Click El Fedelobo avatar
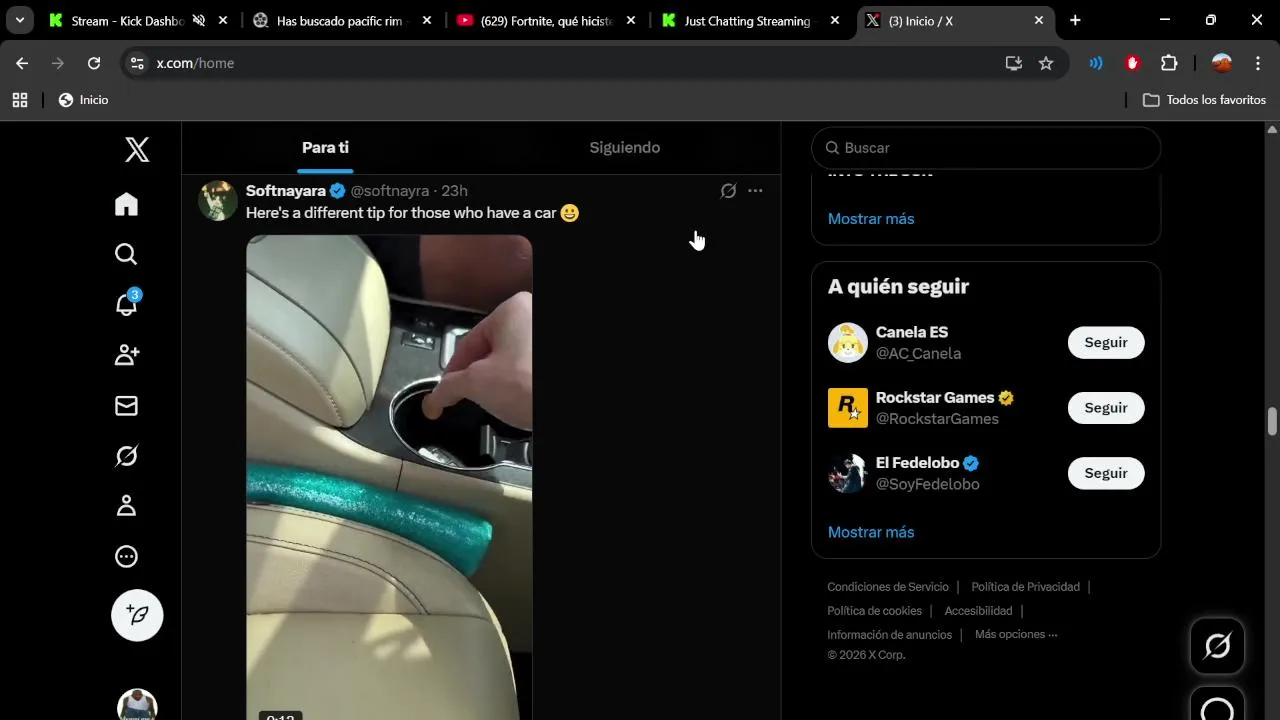The height and width of the screenshot is (720, 1280). tap(848, 473)
